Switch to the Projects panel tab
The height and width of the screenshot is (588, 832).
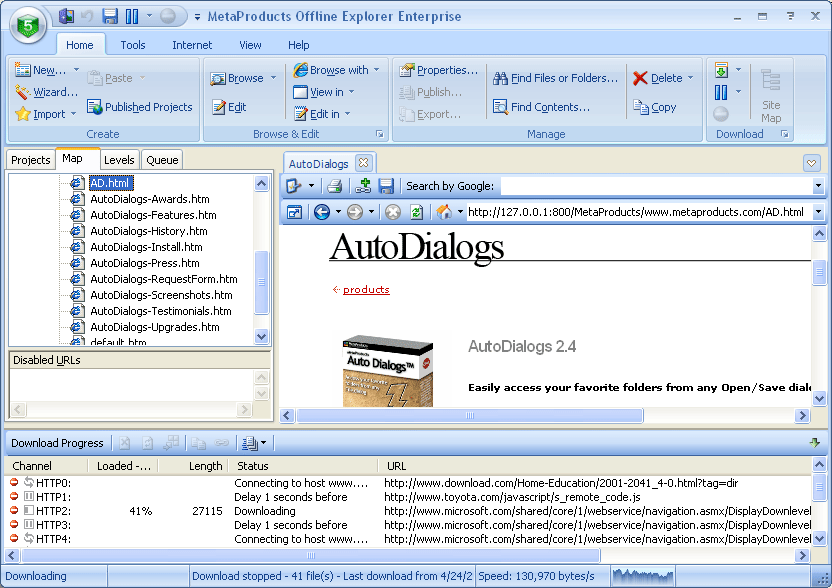click(30, 160)
